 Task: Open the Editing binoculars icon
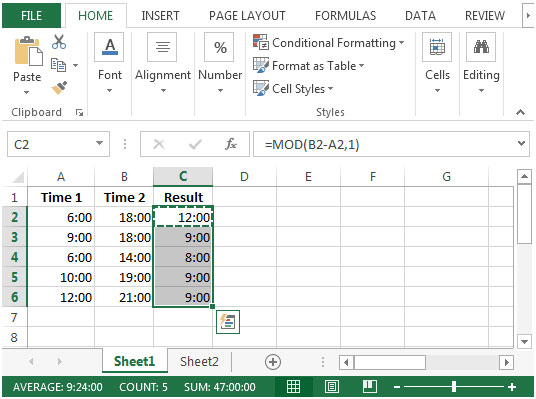click(x=481, y=47)
